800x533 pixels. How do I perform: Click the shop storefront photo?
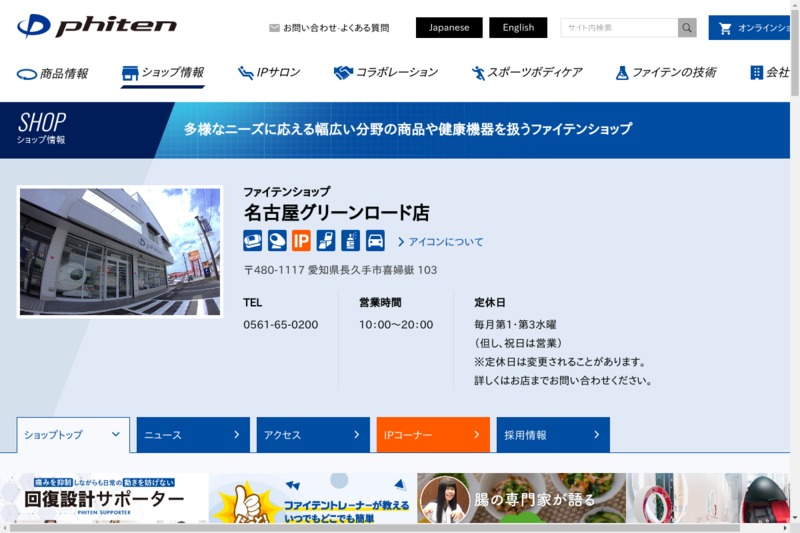coord(120,252)
